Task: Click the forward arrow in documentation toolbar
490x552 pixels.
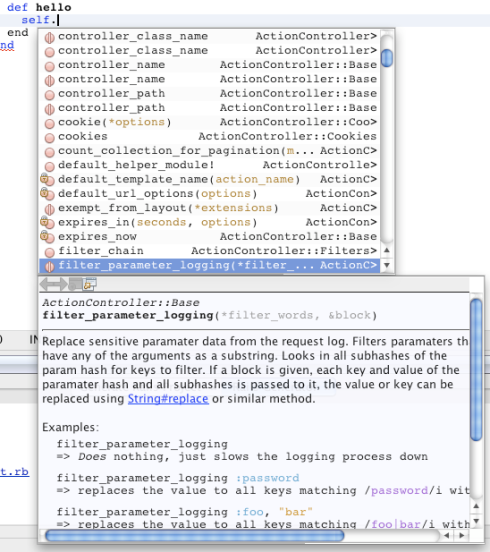Action: (x=60, y=284)
